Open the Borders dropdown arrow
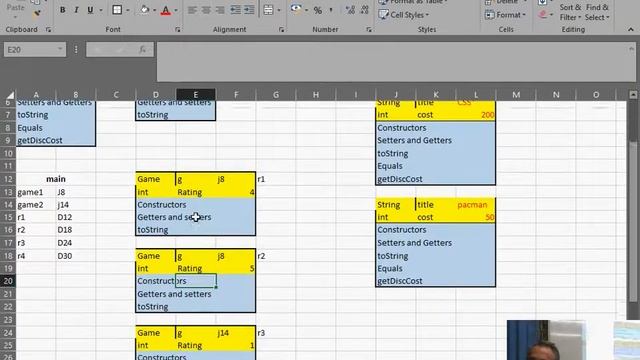Image resolution: width=640 pixels, height=360 pixels. [128, 10]
